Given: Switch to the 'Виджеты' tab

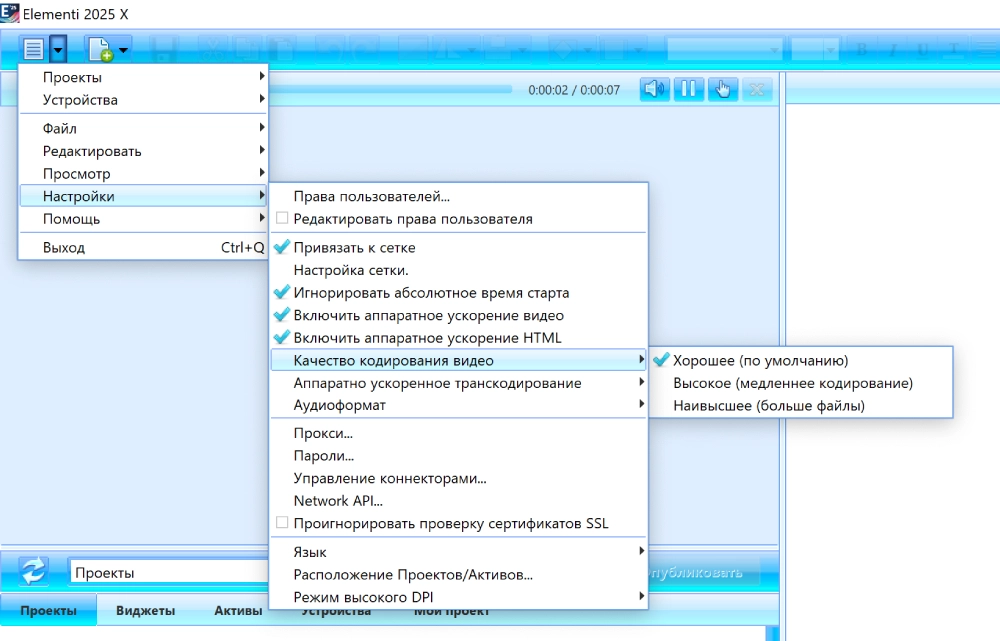Looking at the screenshot, I should tap(145, 611).
